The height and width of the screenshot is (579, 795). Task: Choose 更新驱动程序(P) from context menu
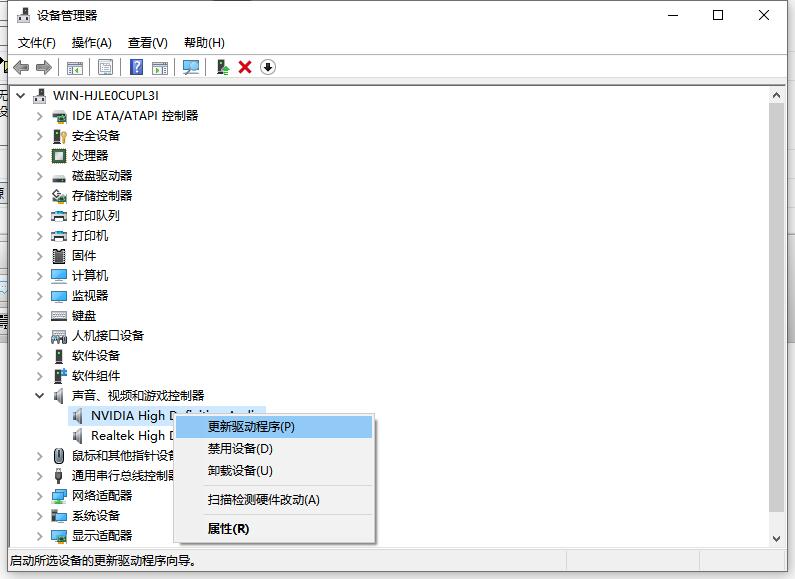coord(251,427)
